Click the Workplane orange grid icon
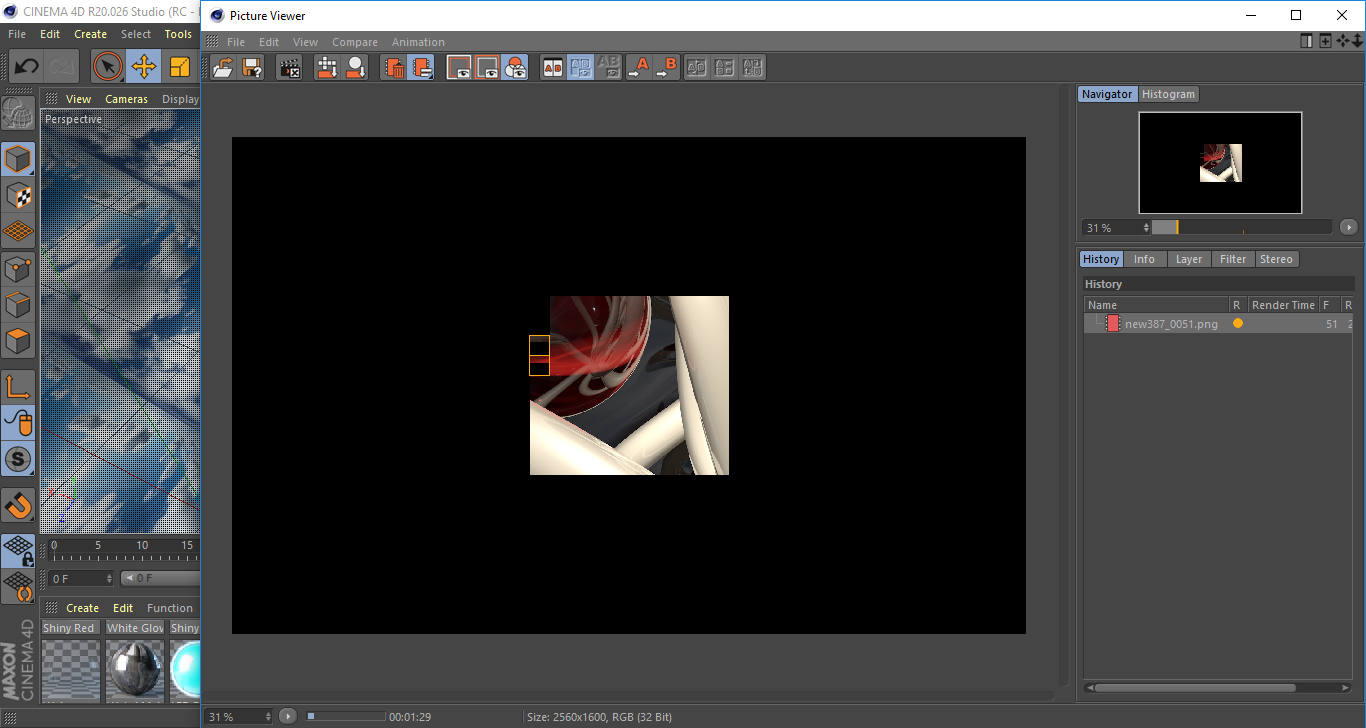This screenshot has height=728, width=1366. coord(18,232)
